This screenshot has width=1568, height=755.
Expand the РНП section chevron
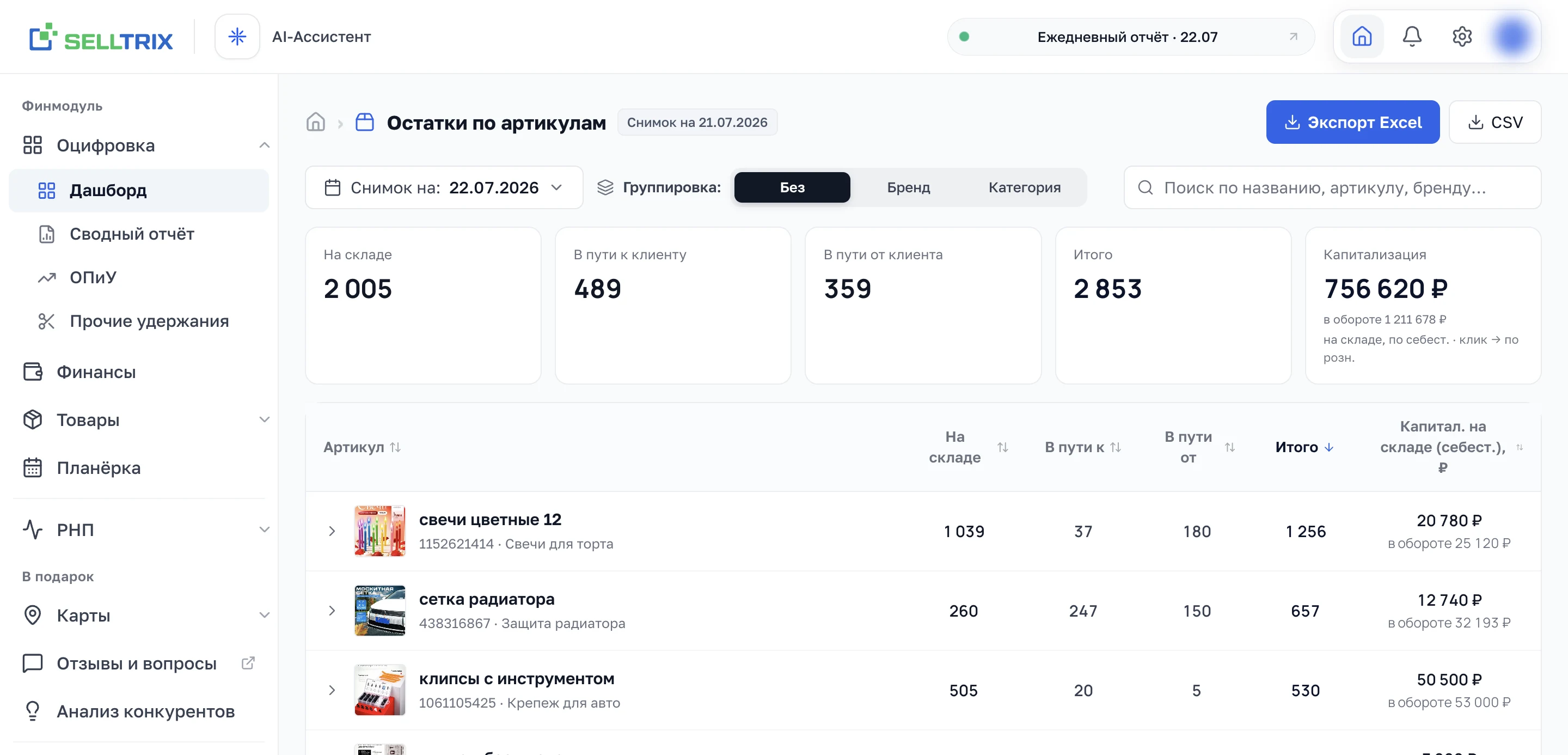(264, 529)
